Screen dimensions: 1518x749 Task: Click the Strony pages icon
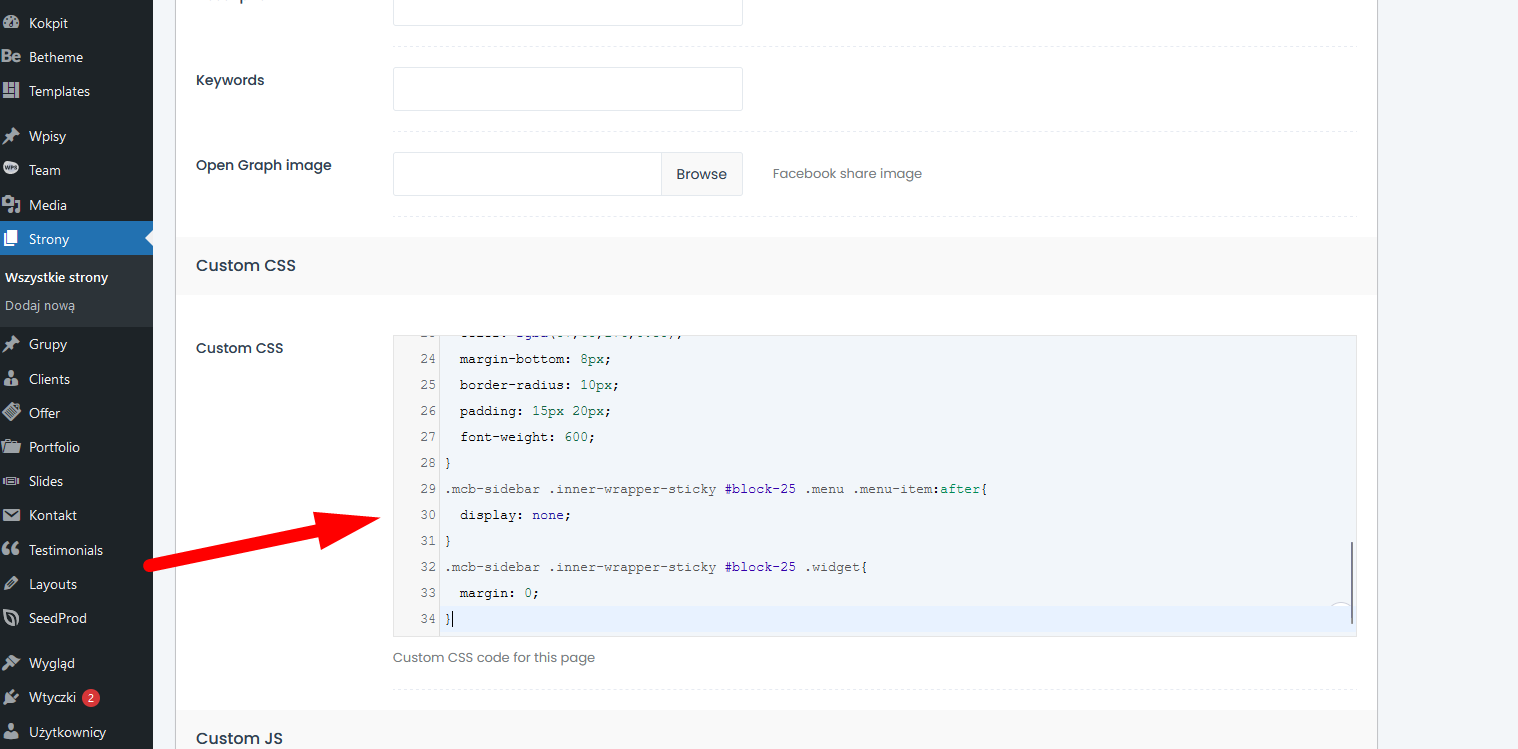(11, 239)
